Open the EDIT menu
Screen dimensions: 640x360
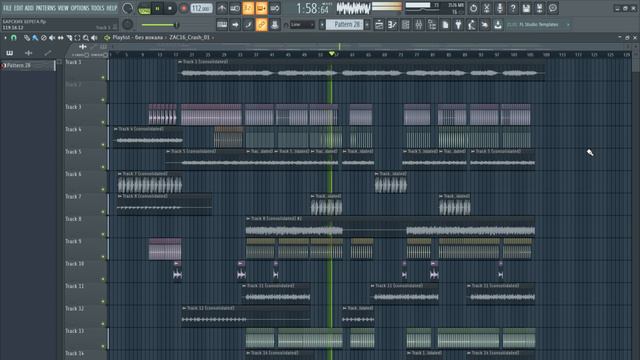click(18, 8)
